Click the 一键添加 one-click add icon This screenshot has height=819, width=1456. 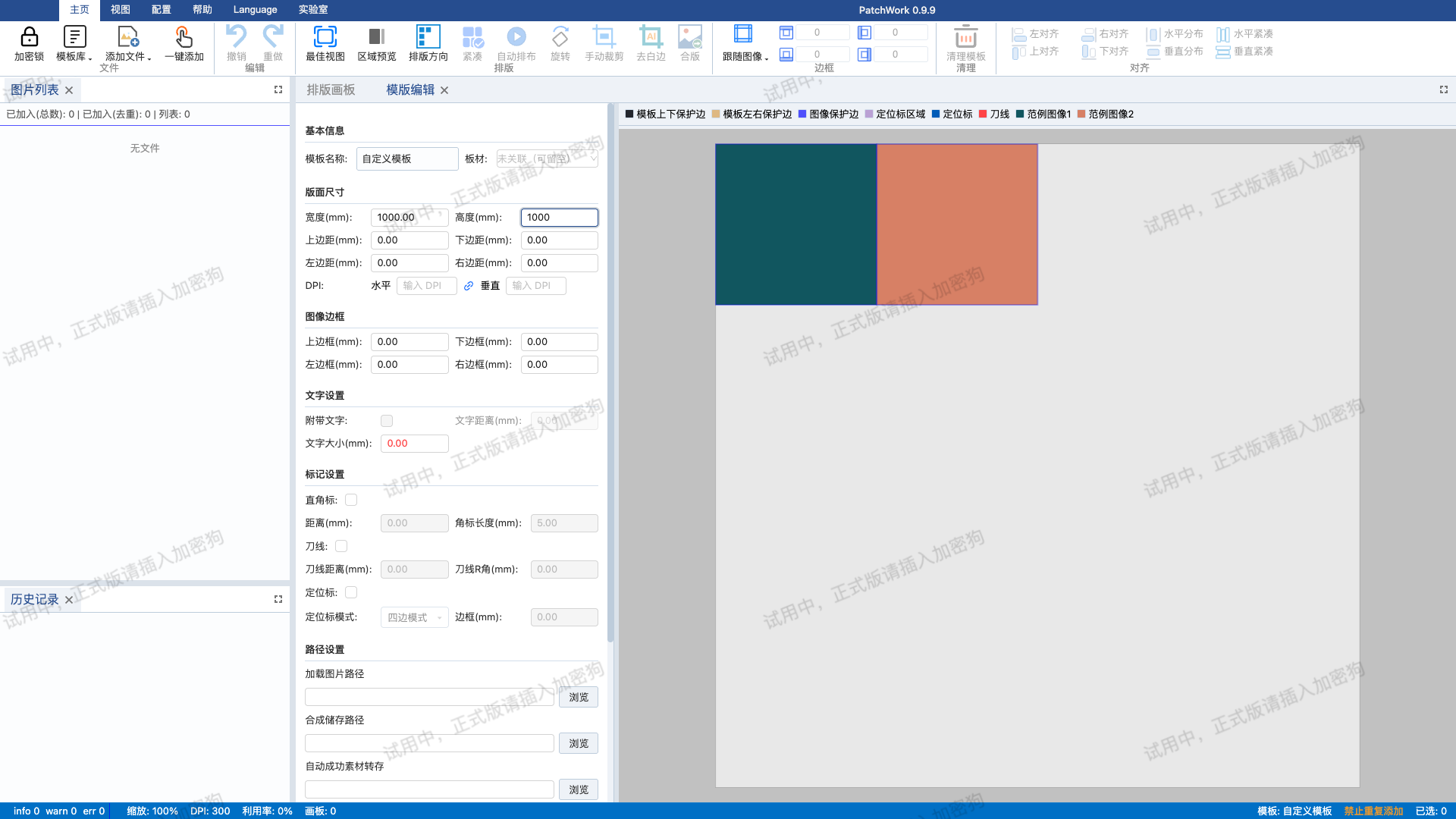[184, 36]
